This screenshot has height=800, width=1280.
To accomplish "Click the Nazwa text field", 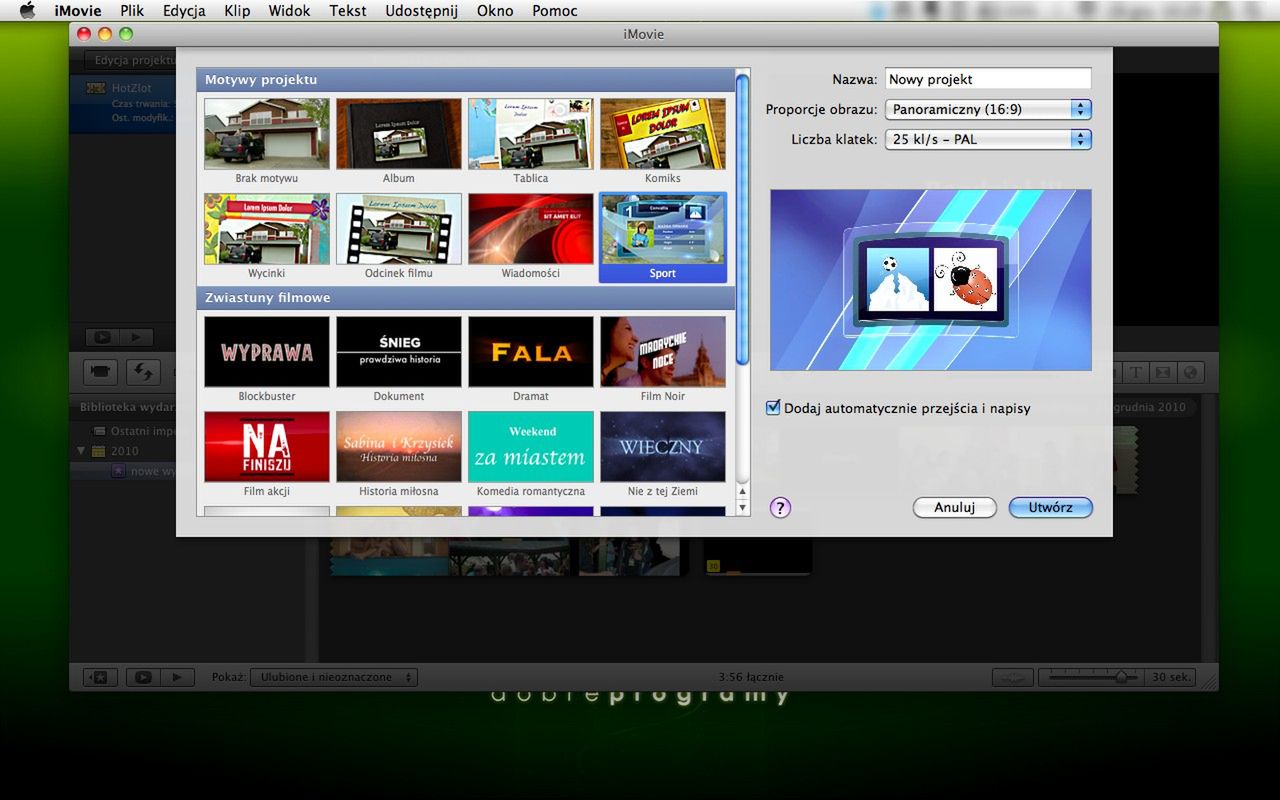I will [987, 79].
